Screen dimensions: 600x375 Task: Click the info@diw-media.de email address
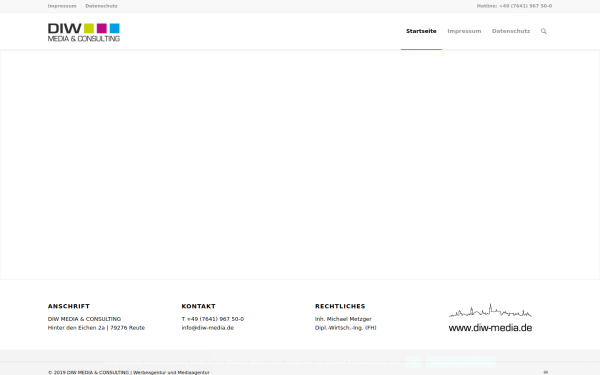207,328
